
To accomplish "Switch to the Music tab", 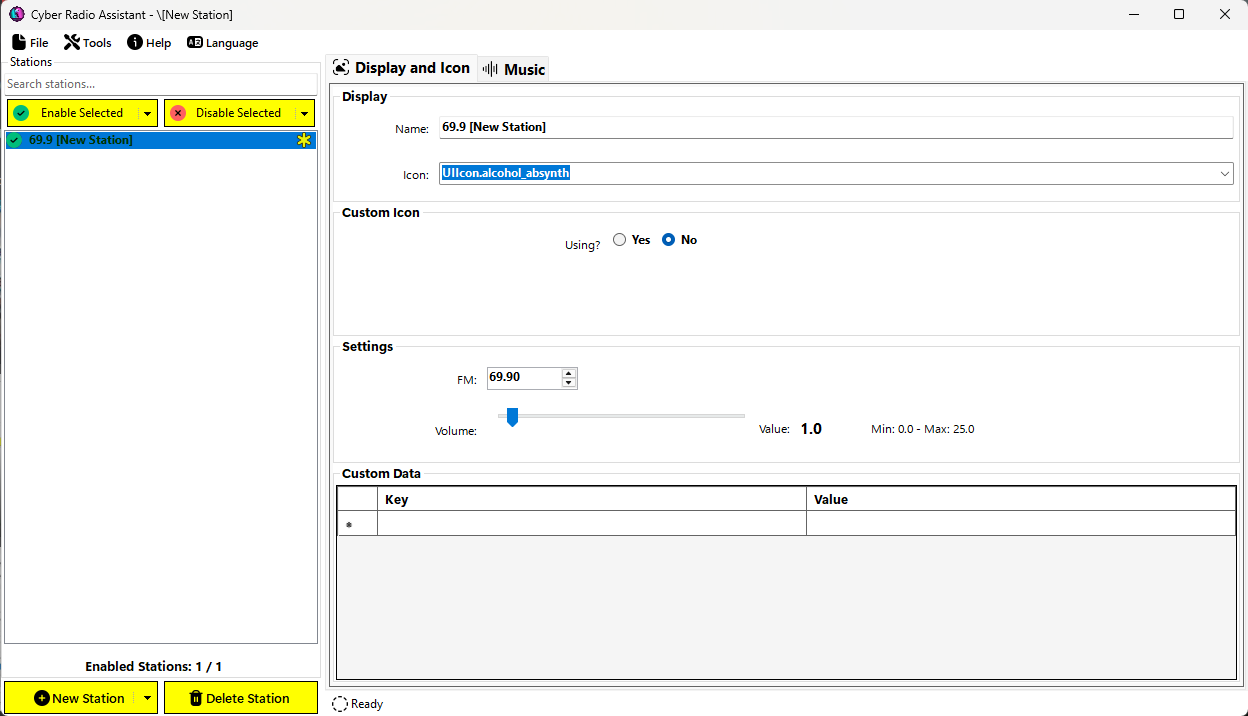I will click(x=514, y=69).
